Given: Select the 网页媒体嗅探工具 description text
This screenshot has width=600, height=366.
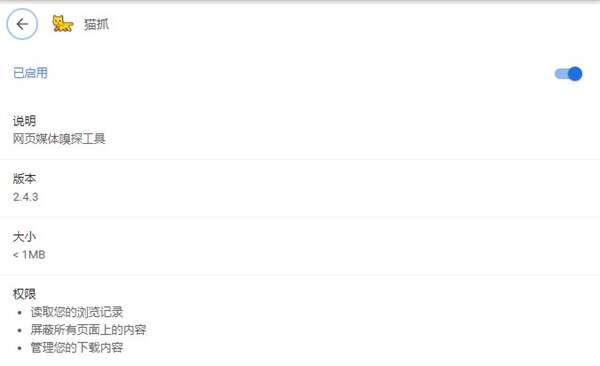Looking at the screenshot, I should (59, 139).
